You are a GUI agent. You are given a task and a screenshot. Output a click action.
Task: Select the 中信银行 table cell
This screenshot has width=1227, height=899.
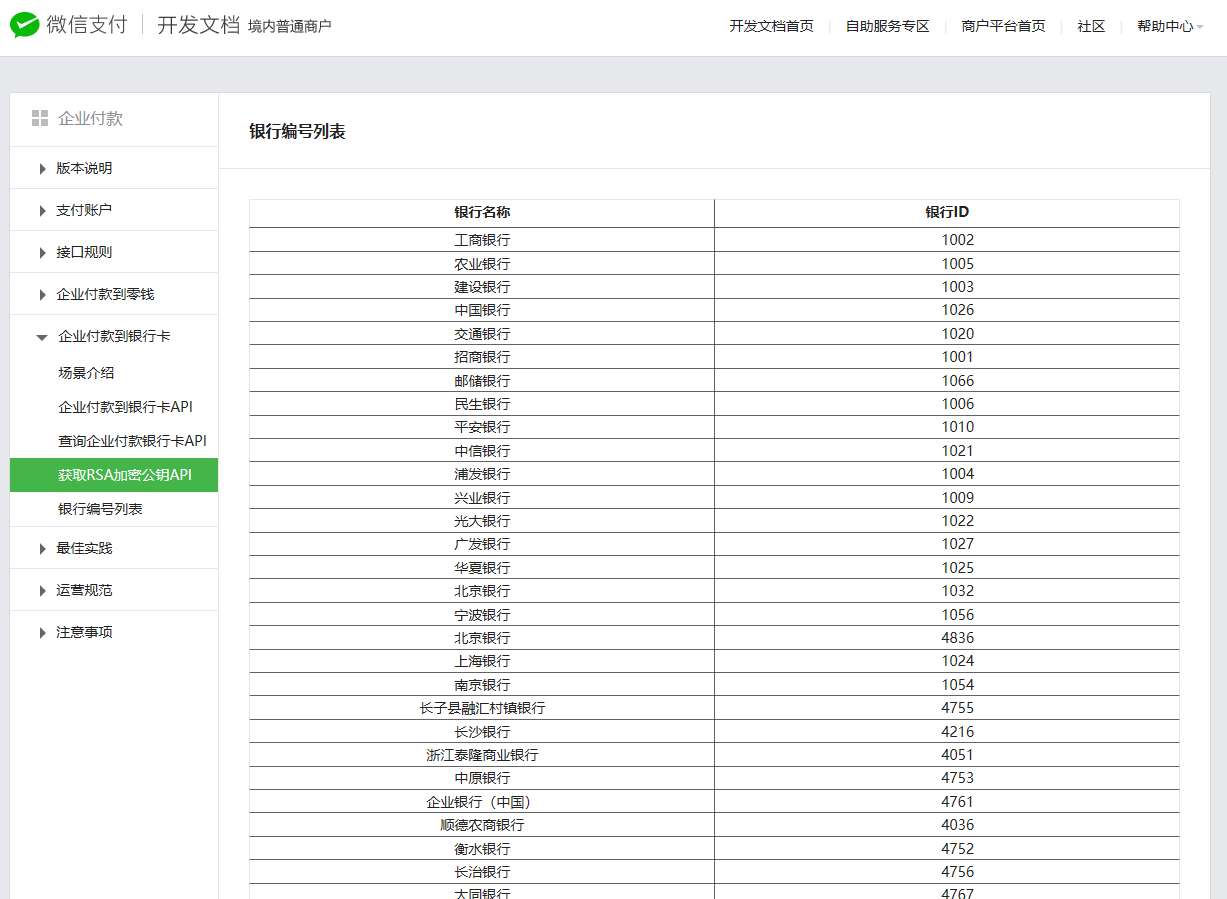click(x=482, y=451)
